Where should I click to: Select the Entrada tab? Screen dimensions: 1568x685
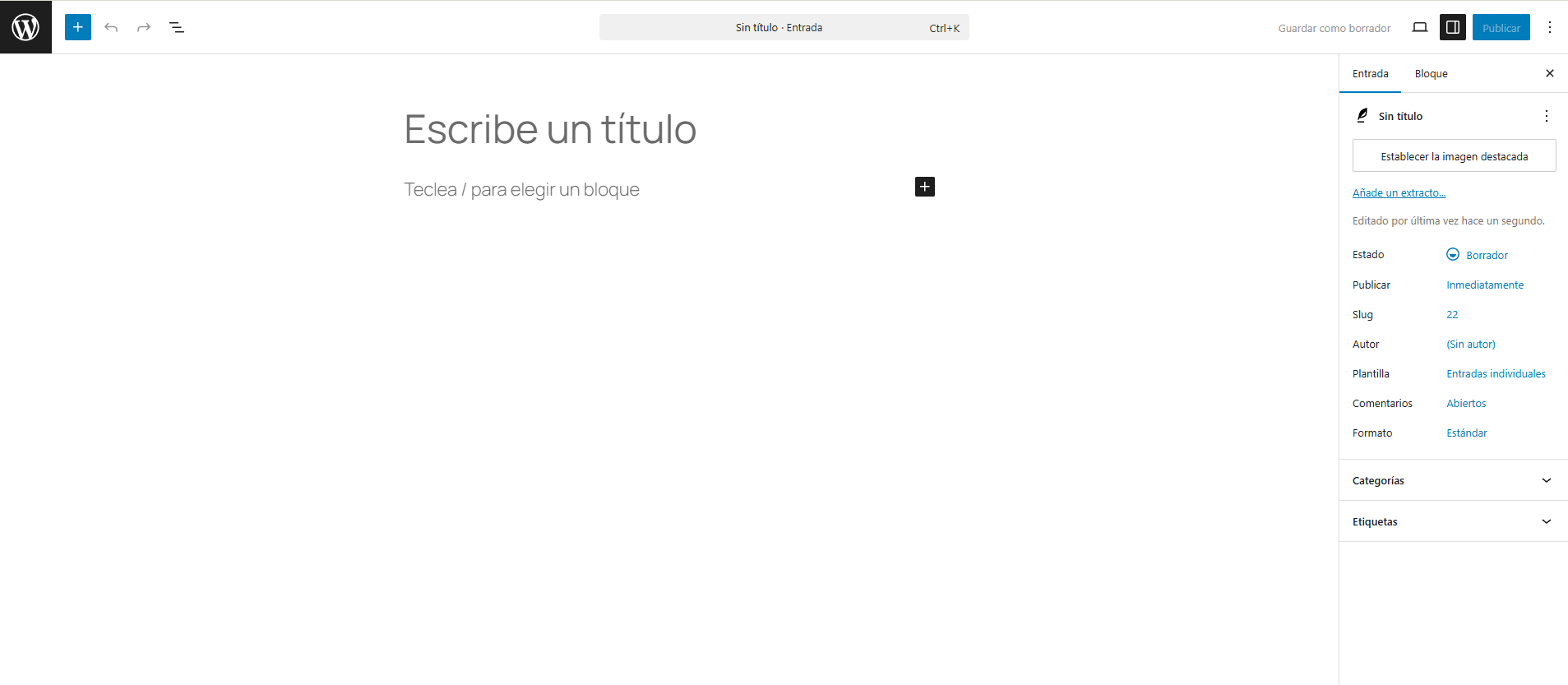click(x=1370, y=74)
